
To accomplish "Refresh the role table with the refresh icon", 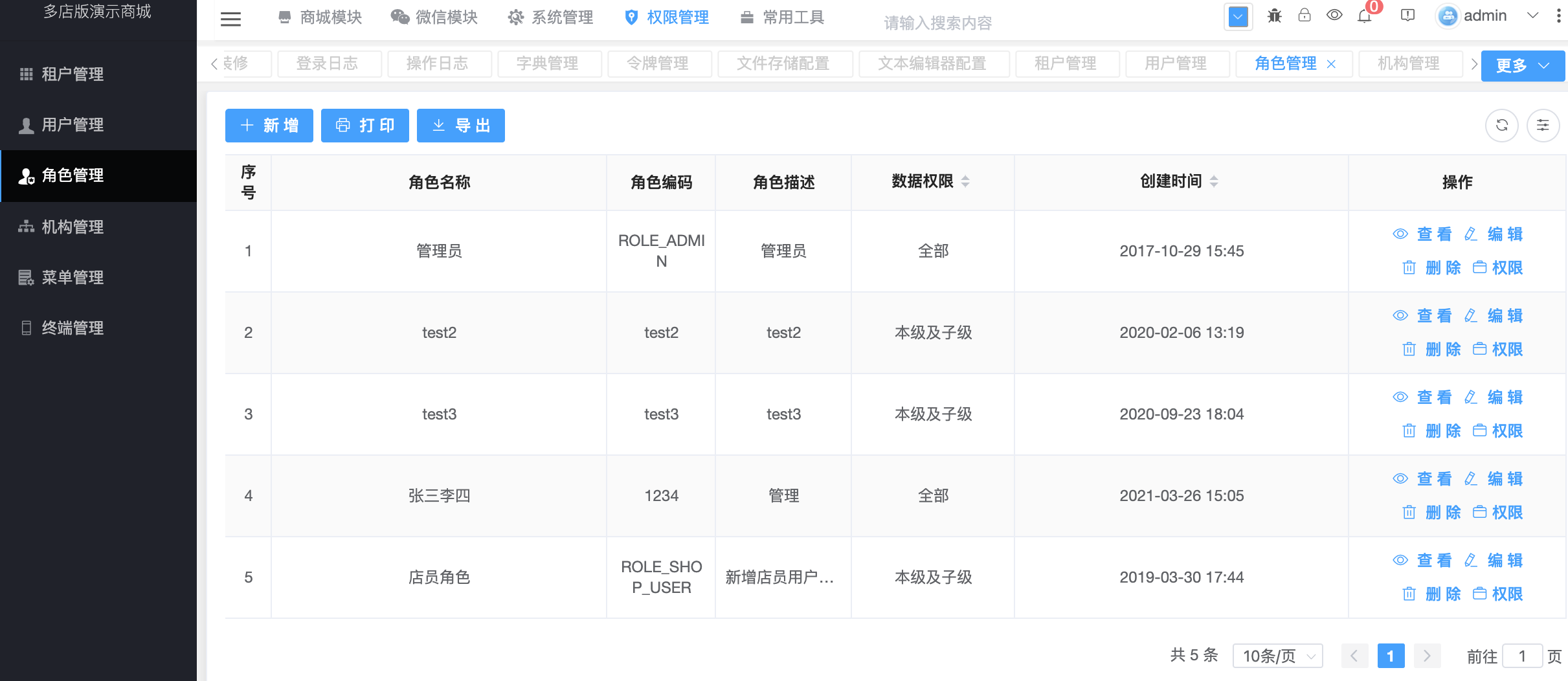I will pos(1502,125).
